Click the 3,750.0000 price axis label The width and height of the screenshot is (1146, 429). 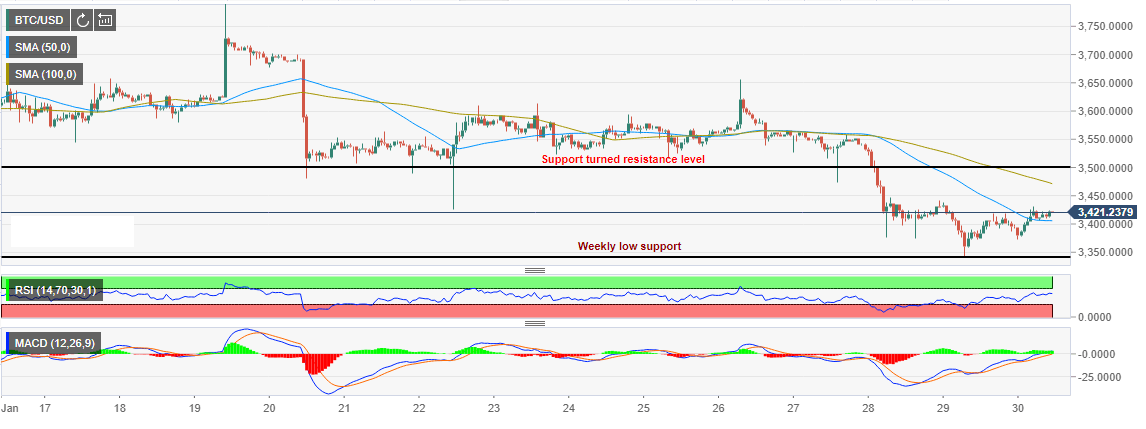[x=1105, y=27]
